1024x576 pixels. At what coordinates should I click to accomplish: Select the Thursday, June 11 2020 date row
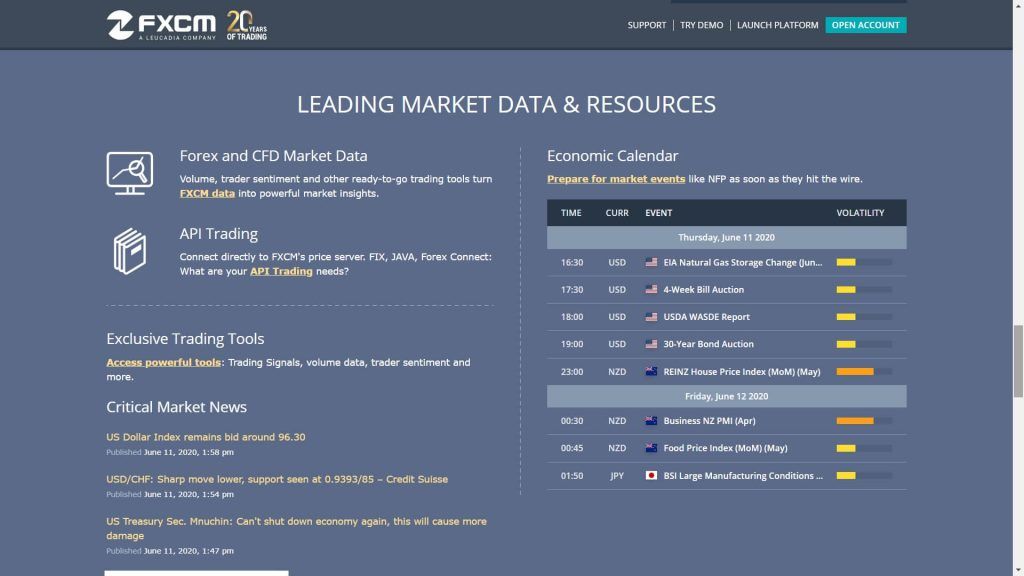[x=726, y=238]
